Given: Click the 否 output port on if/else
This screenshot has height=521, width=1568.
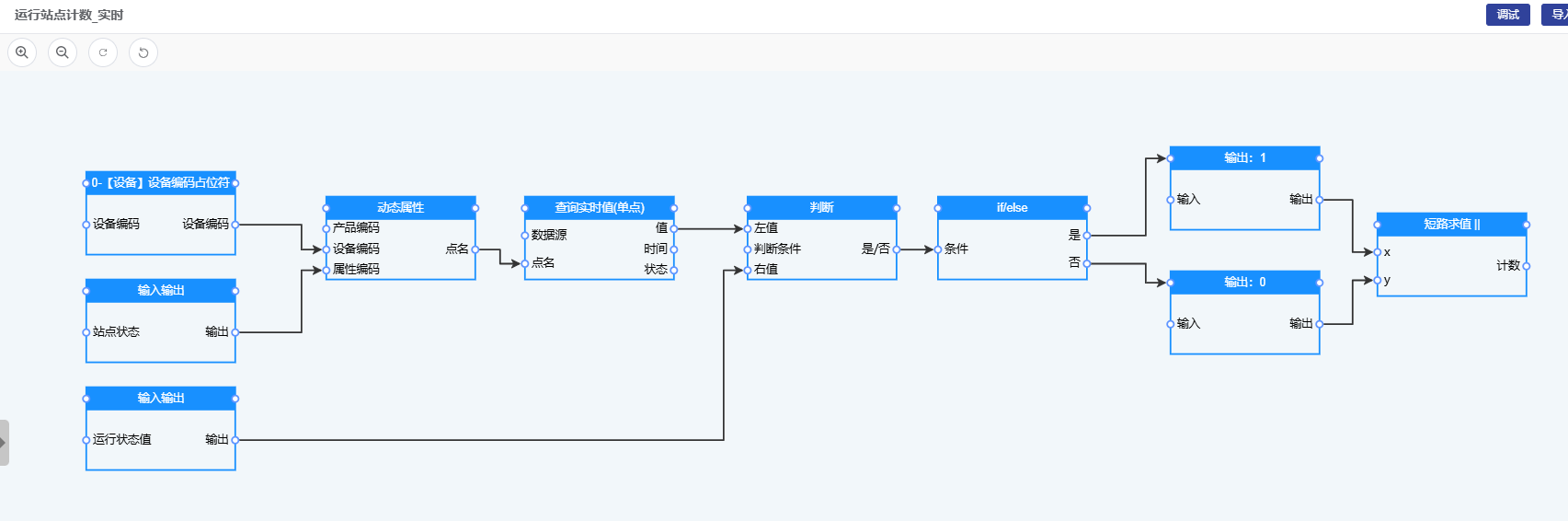Looking at the screenshot, I should click(1087, 263).
